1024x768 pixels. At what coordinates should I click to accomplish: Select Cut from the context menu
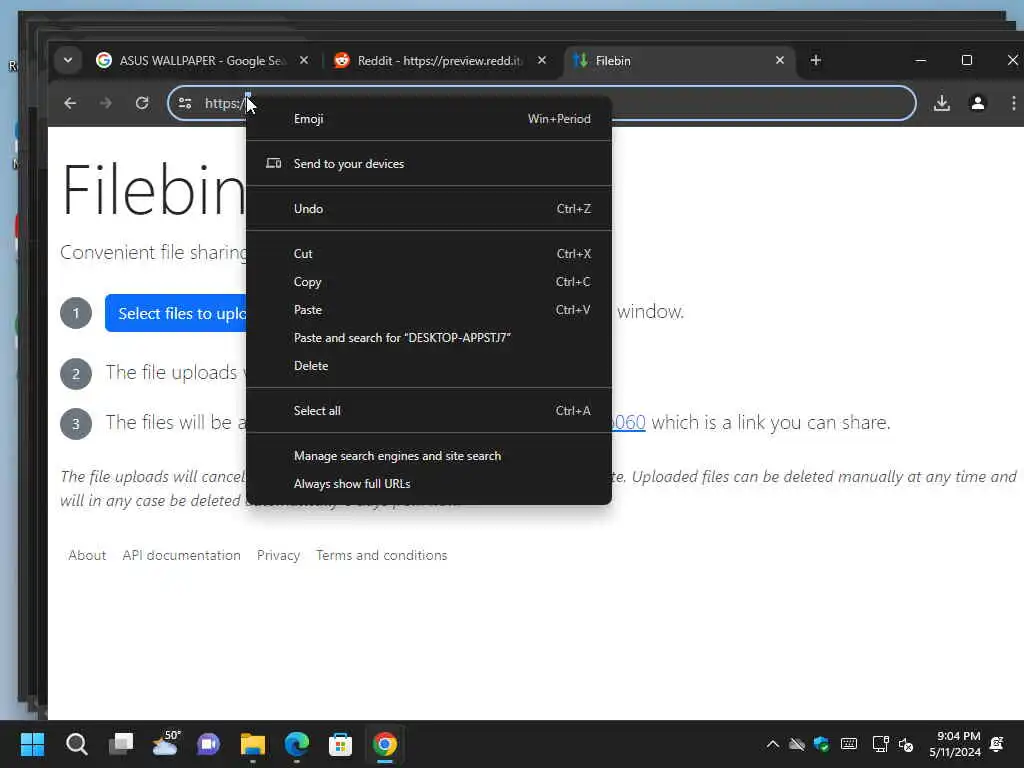pos(429,254)
